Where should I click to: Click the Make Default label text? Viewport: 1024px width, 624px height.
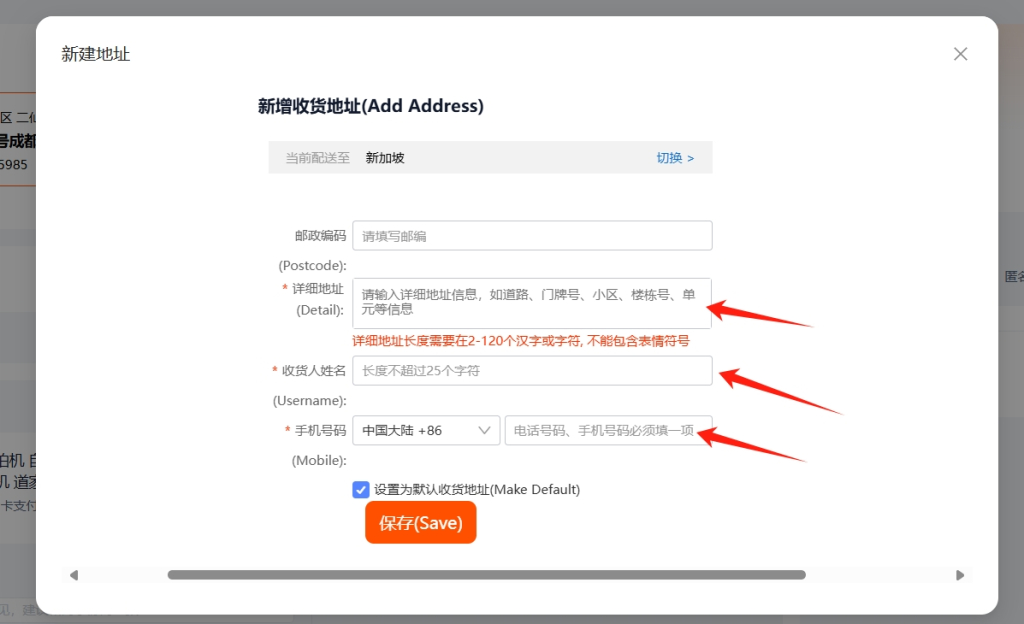pos(535,490)
